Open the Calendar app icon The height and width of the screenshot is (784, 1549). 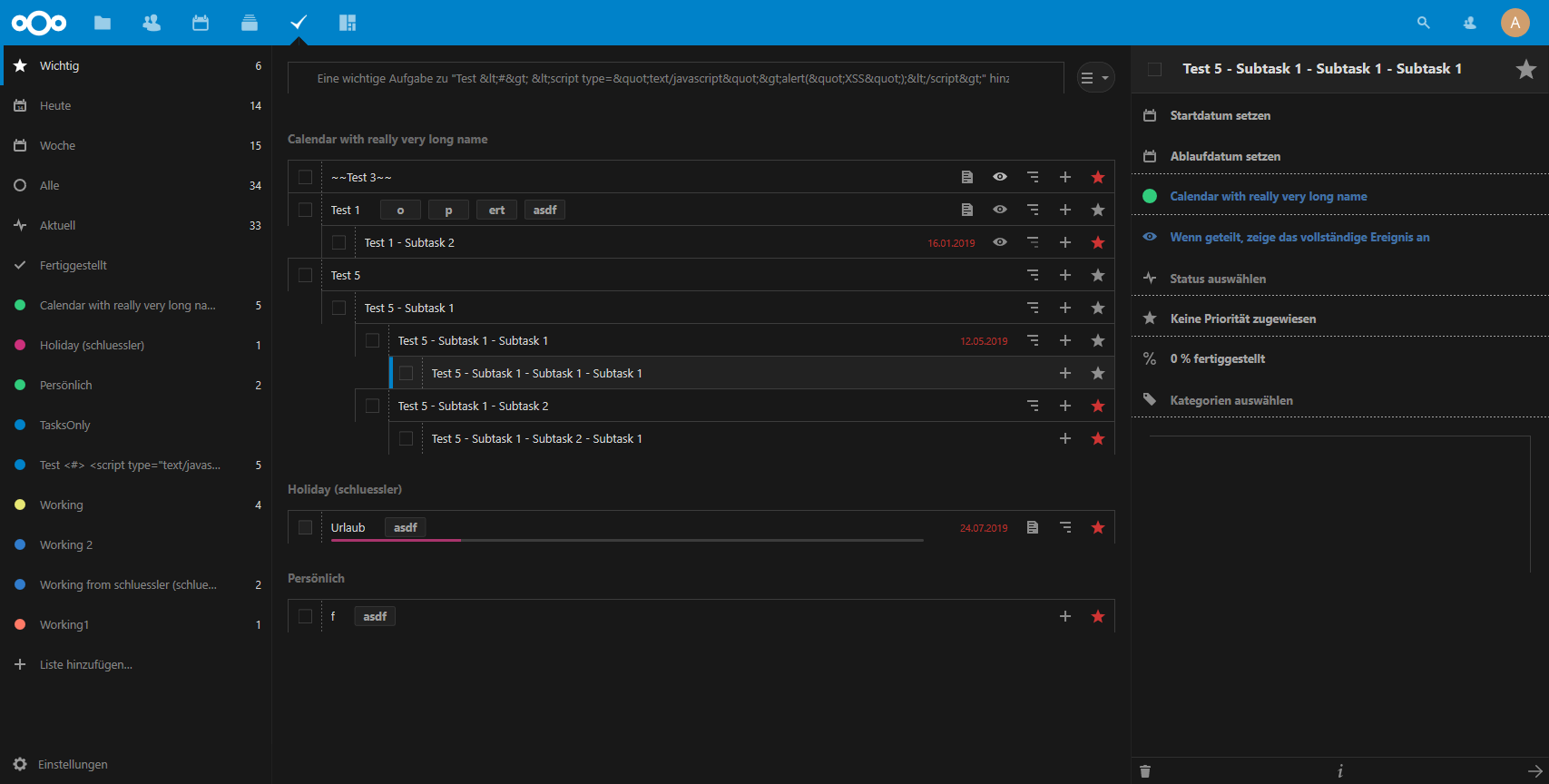pyautogui.click(x=201, y=23)
